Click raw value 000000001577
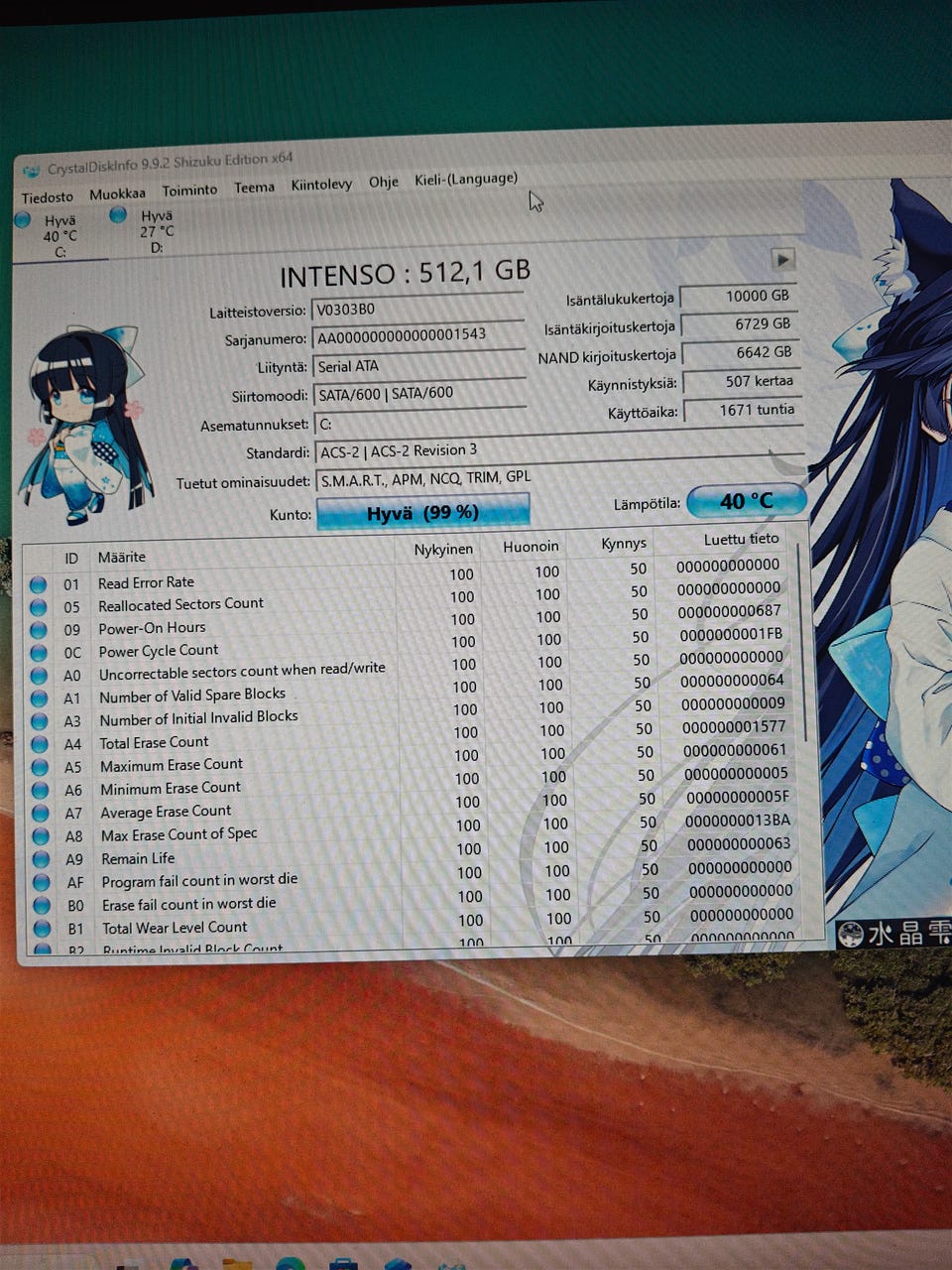This screenshot has width=952, height=1270. [734, 726]
